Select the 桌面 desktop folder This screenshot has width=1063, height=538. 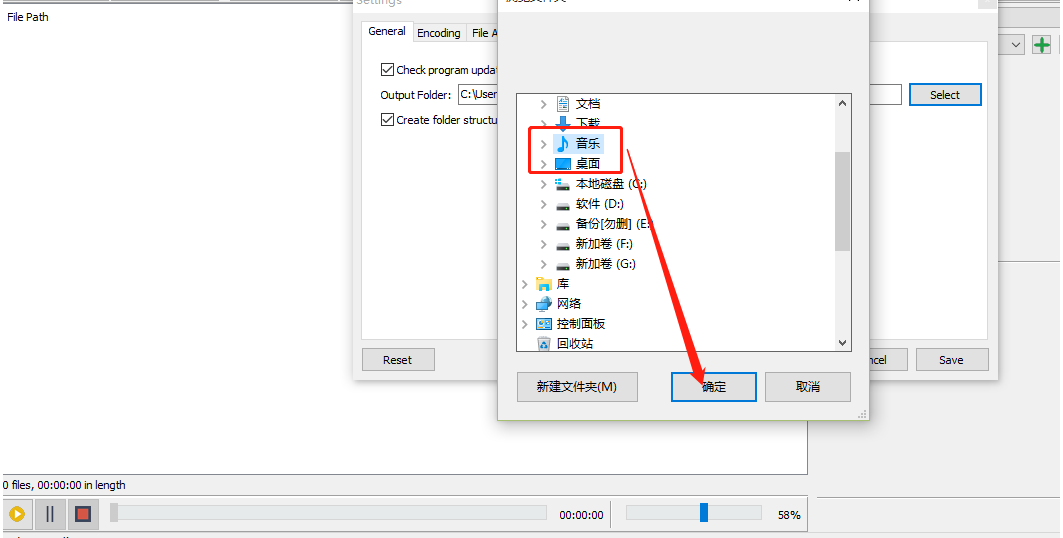(x=588, y=164)
